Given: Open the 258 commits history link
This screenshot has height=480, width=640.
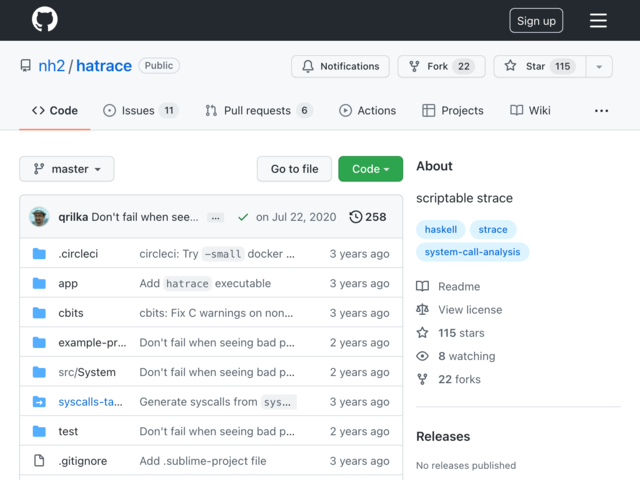Looking at the screenshot, I should pyautogui.click(x=368, y=217).
